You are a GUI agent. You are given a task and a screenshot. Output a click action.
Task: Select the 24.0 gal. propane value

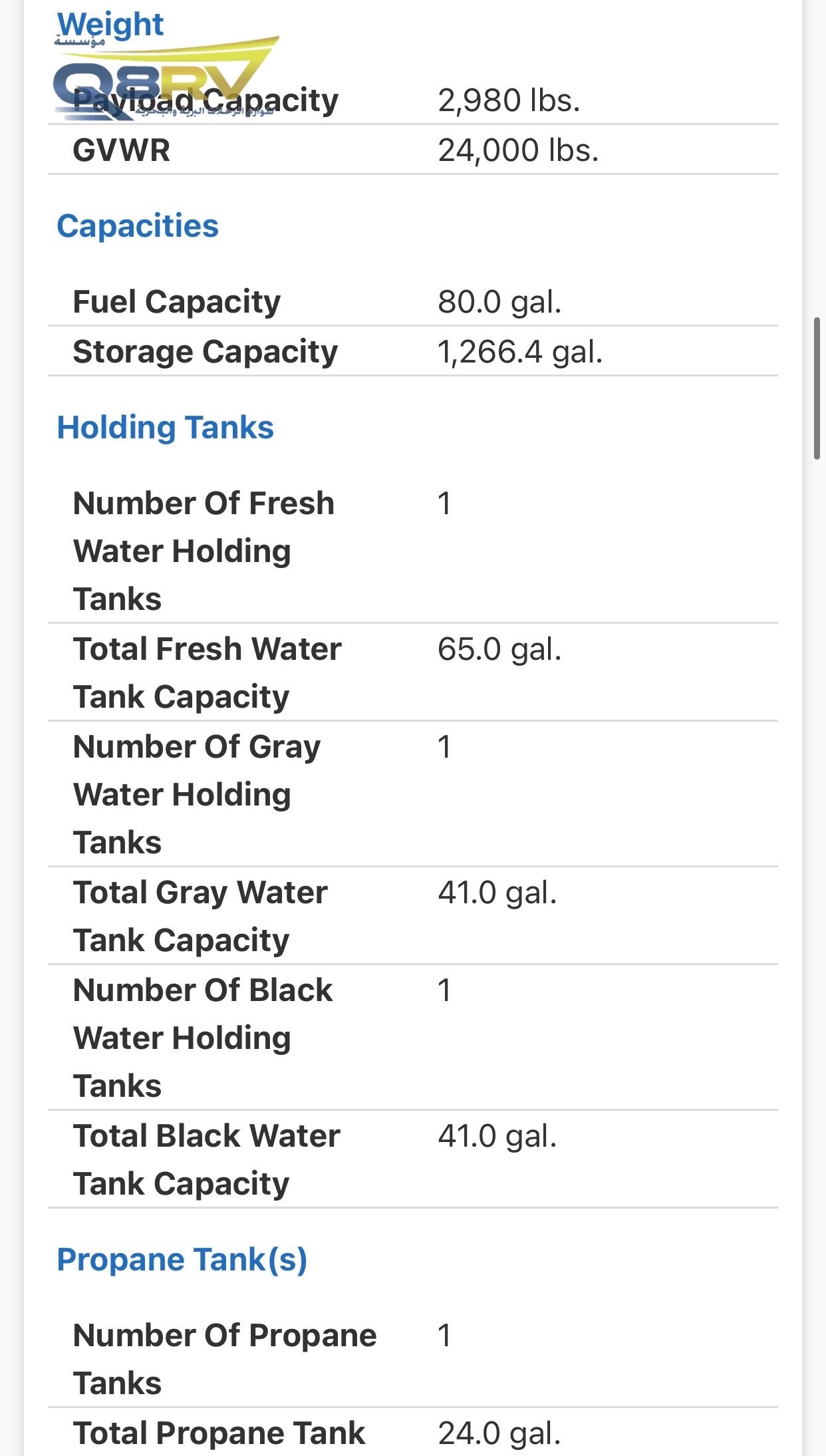pos(499,1433)
